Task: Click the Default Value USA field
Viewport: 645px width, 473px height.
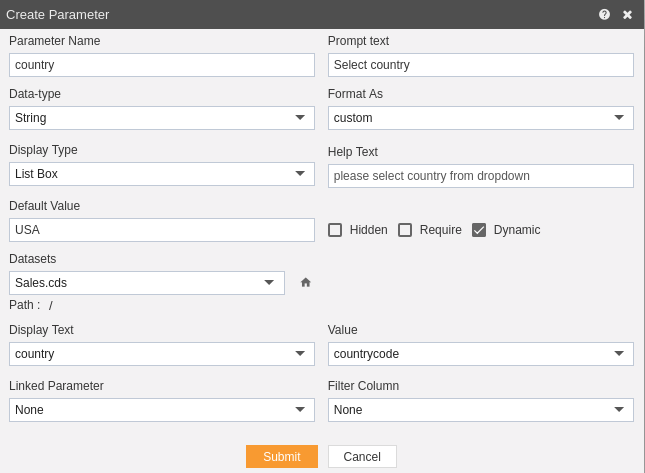Action: click(162, 230)
